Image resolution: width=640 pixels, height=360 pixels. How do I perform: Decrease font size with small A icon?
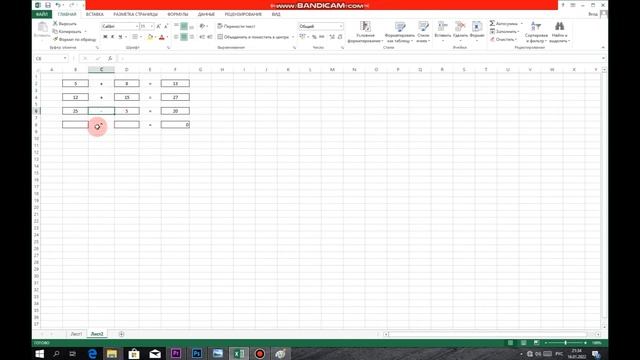166,26
